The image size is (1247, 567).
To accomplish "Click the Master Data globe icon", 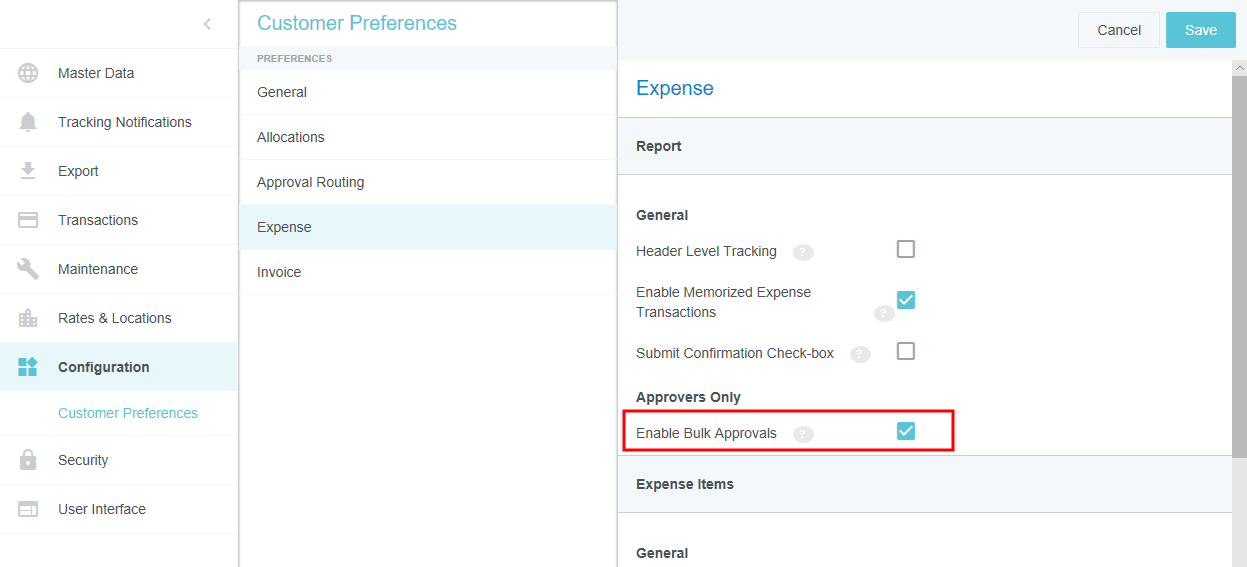I will click(28, 73).
